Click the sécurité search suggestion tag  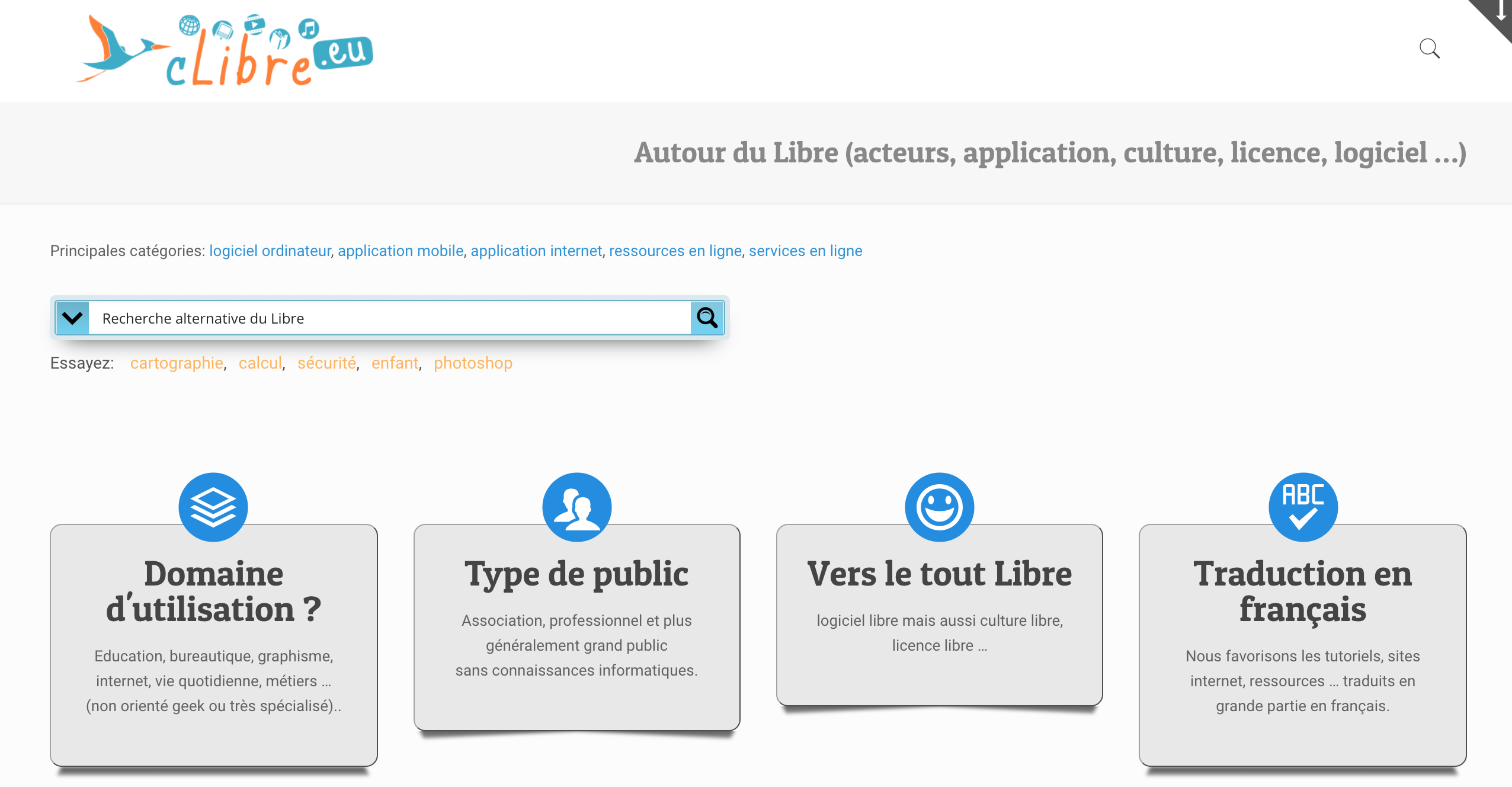(x=326, y=362)
